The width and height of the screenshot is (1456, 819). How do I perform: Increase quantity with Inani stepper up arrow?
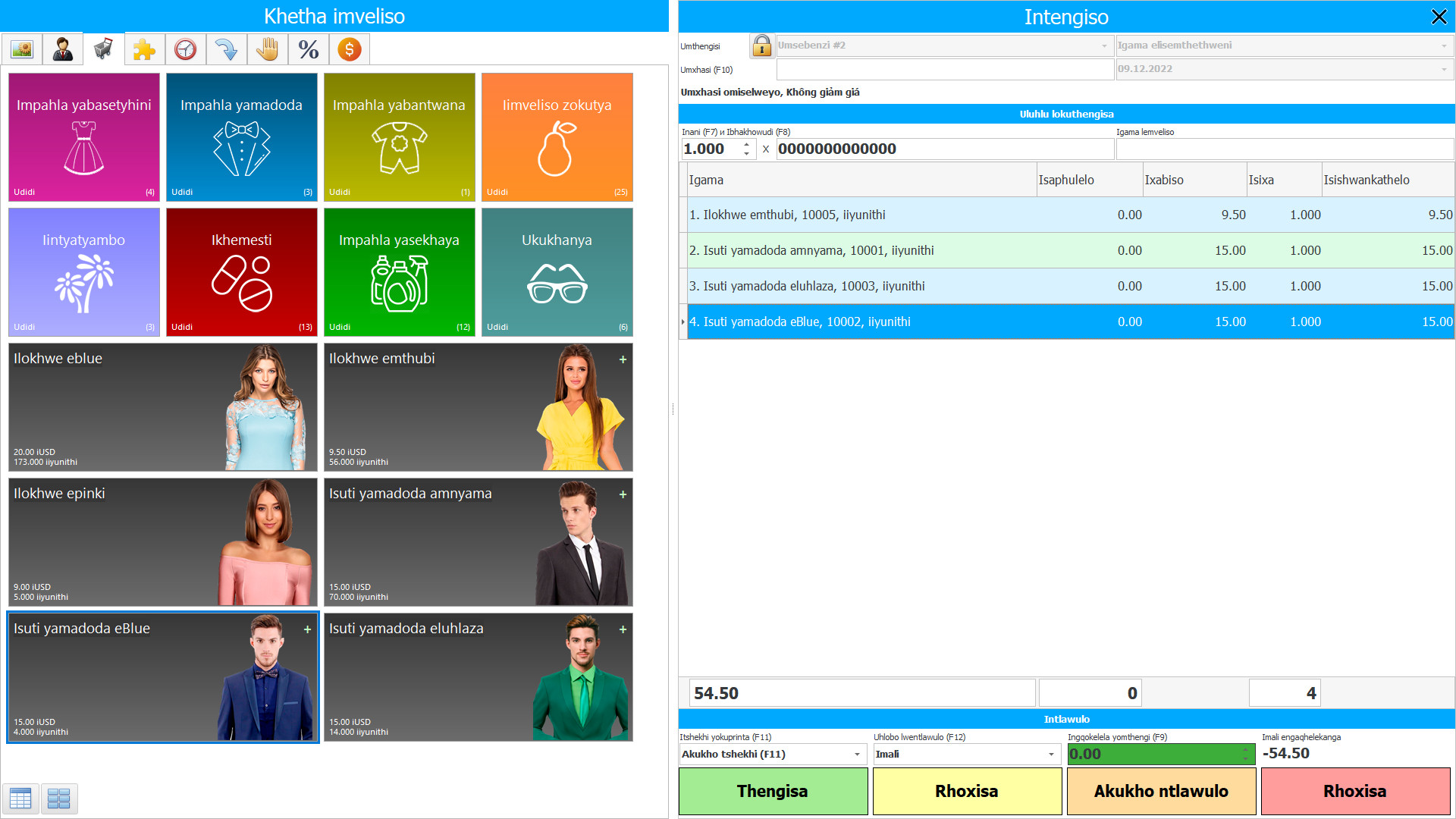[746, 144]
